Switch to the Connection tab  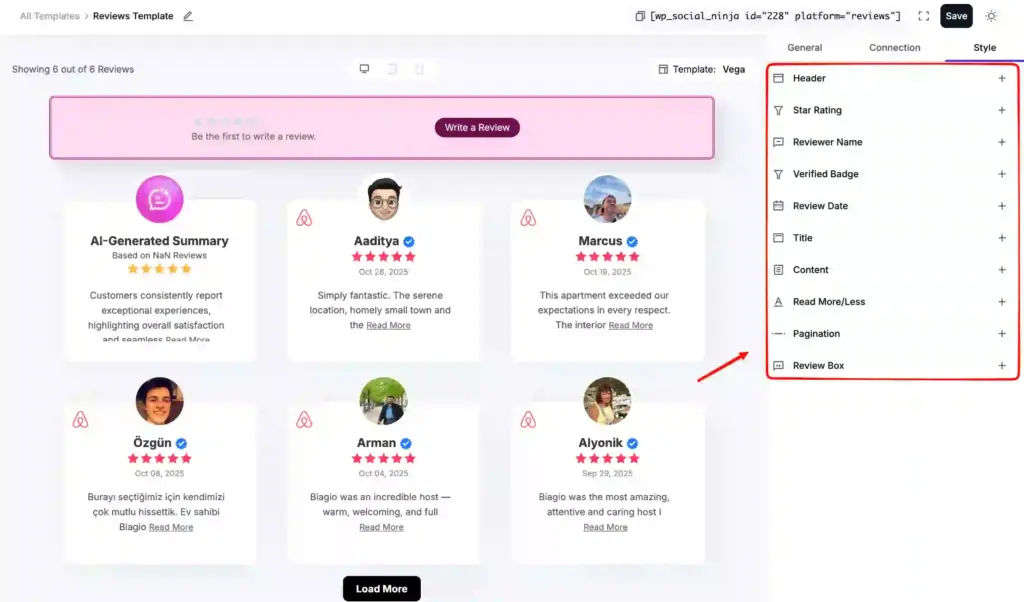click(x=893, y=47)
